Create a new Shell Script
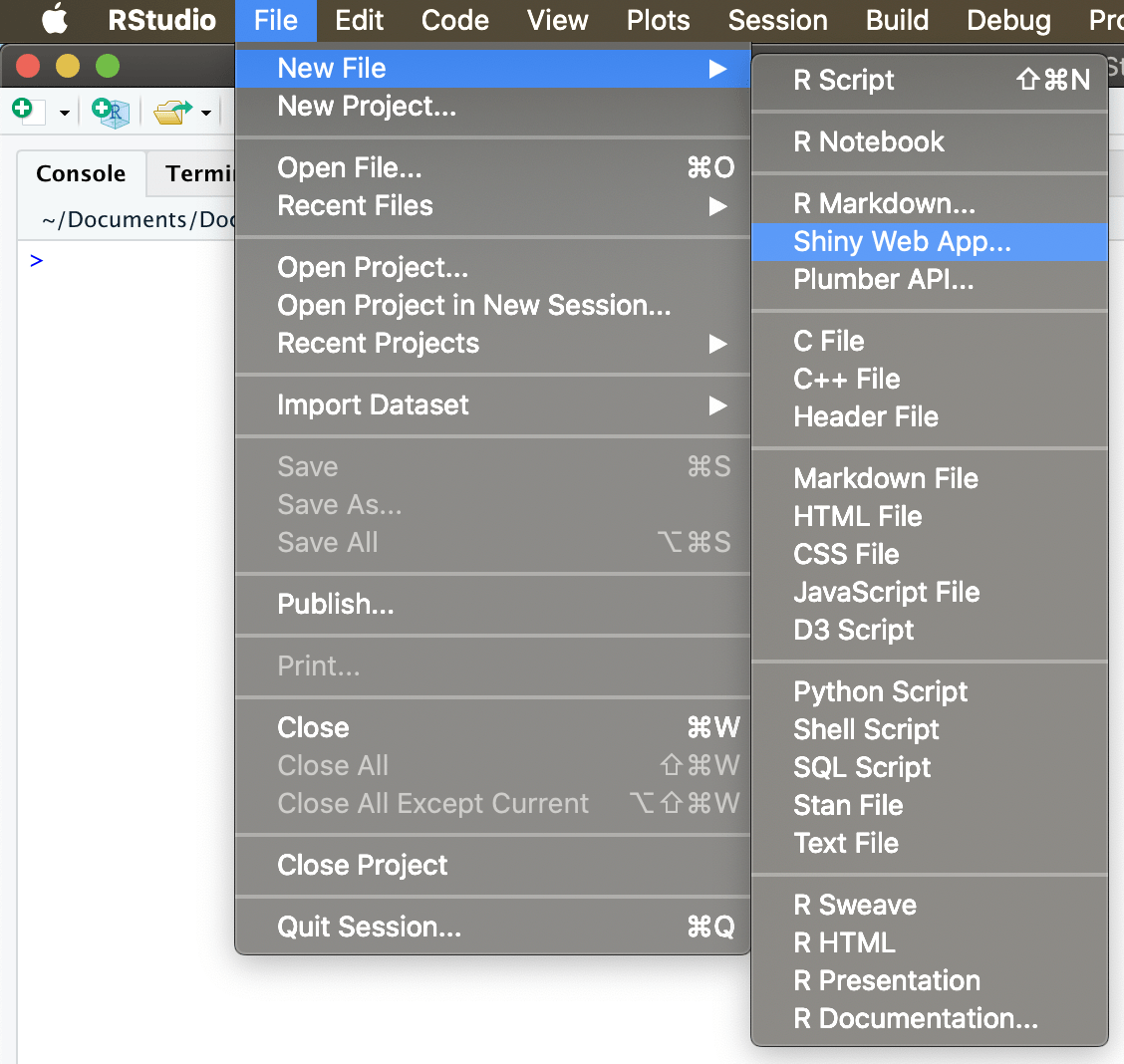Screen dimensions: 1124x1064 pos(930,729)
